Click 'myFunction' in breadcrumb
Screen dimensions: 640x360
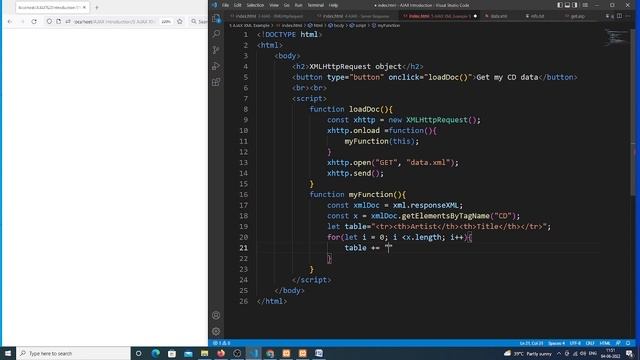(x=388, y=25)
